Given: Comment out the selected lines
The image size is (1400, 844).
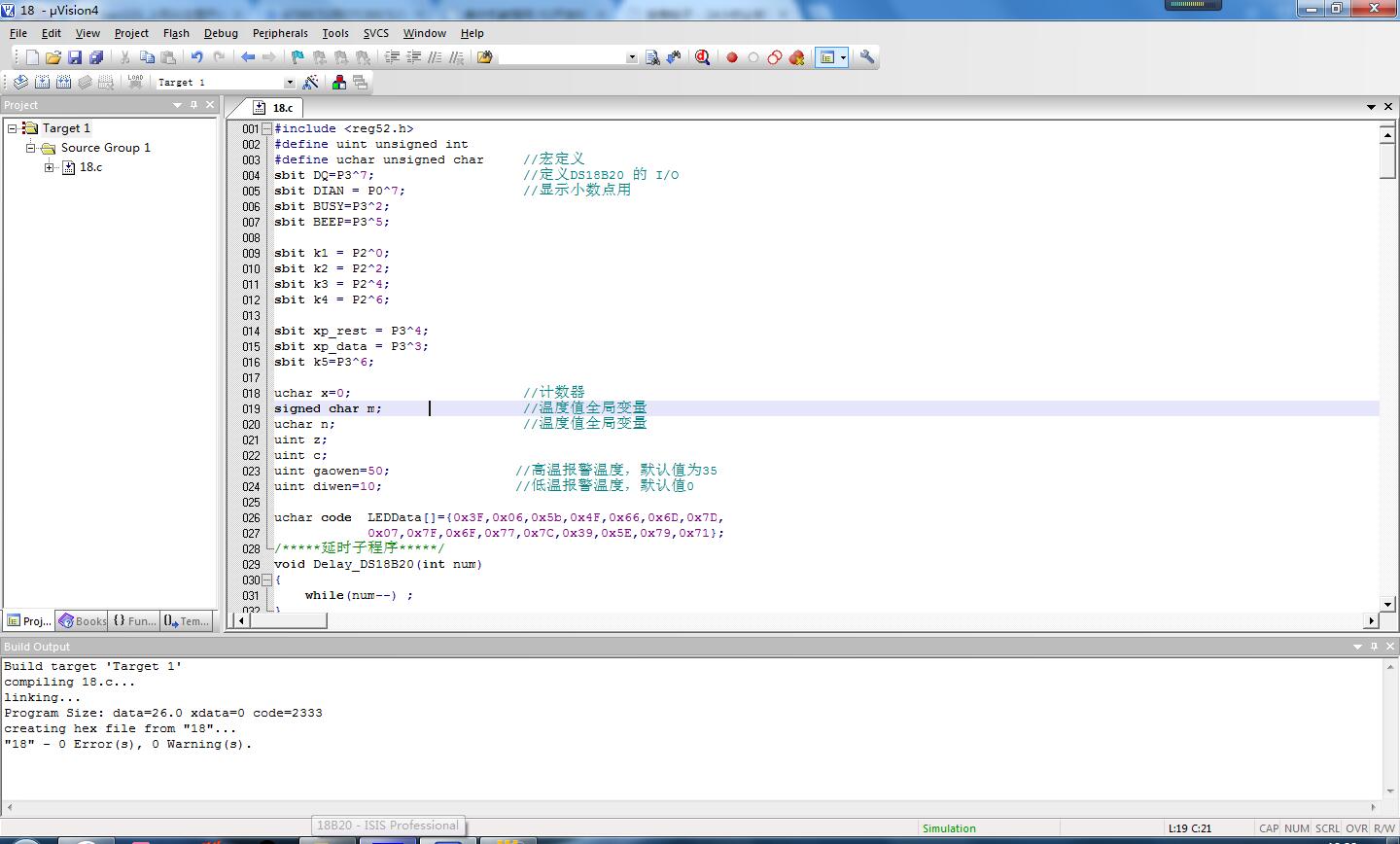Looking at the screenshot, I should (x=435, y=57).
